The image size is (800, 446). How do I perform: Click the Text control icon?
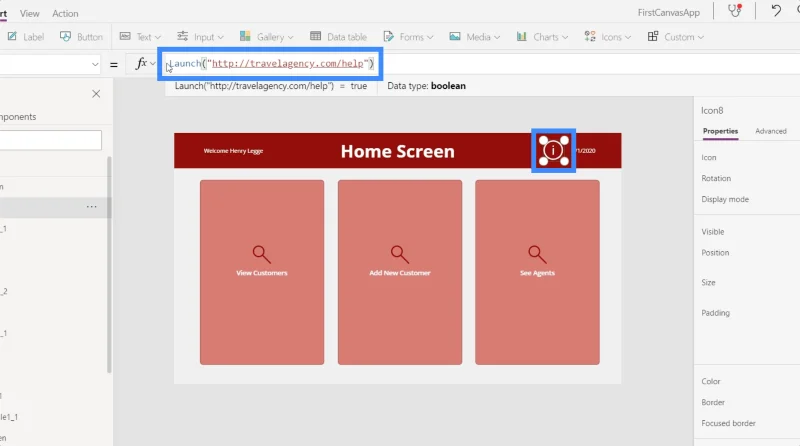125,36
